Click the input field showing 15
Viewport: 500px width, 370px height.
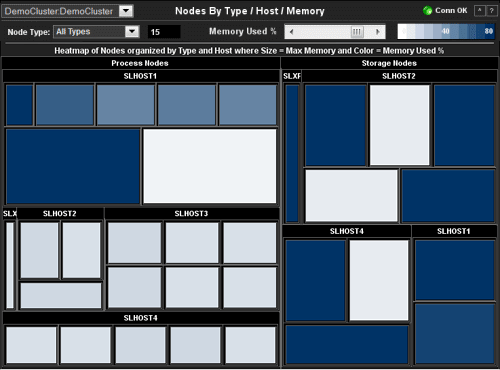pyautogui.click(x=164, y=32)
